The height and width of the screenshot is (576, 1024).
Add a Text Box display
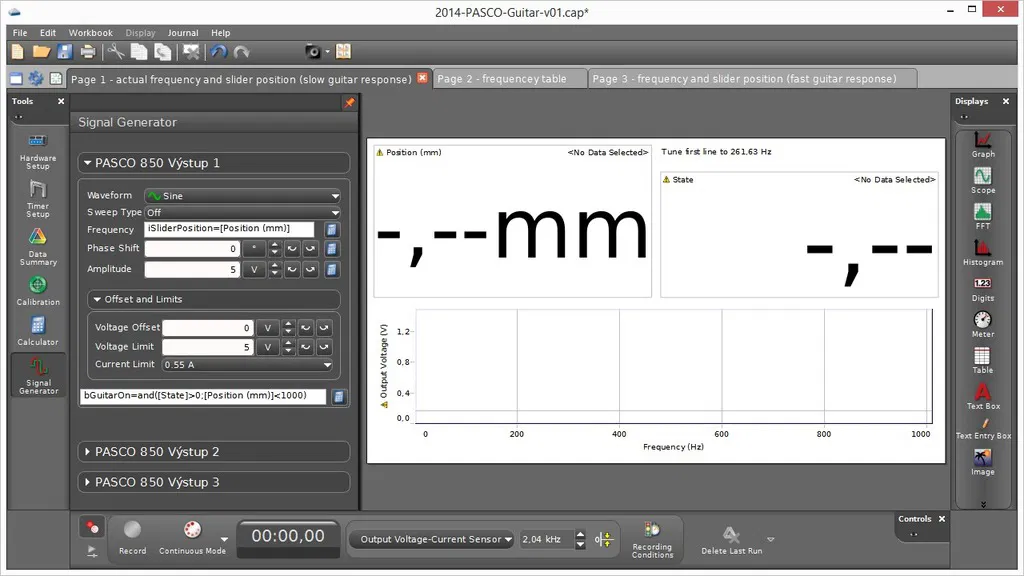click(x=982, y=396)
